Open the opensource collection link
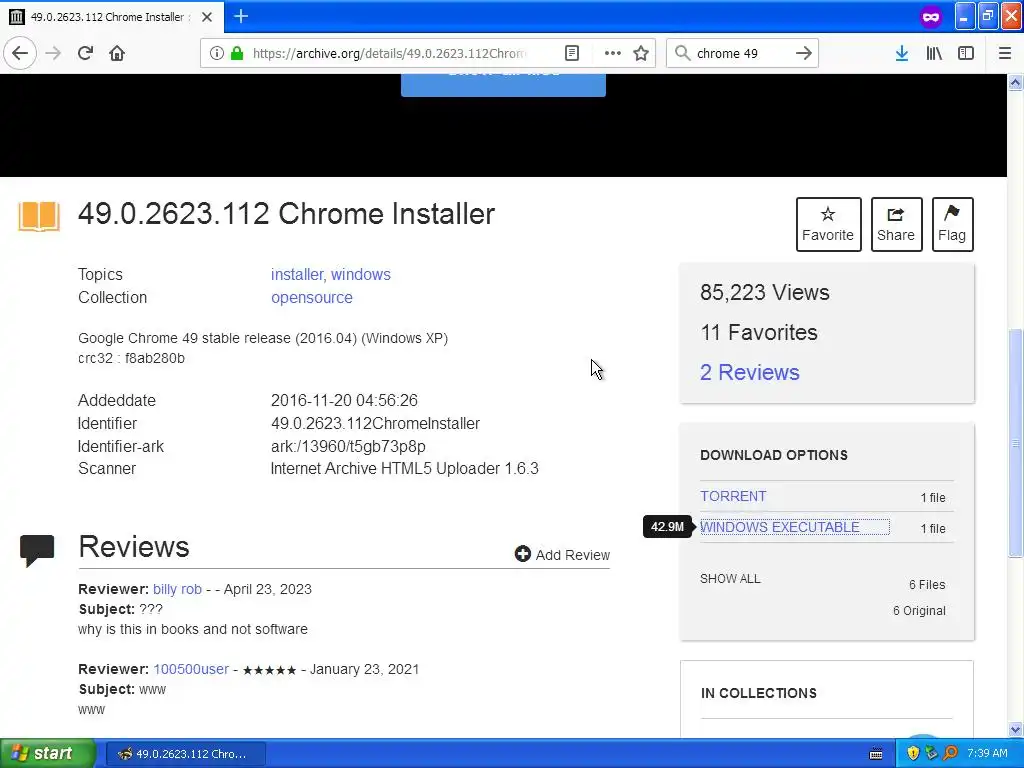 [312, 297]
